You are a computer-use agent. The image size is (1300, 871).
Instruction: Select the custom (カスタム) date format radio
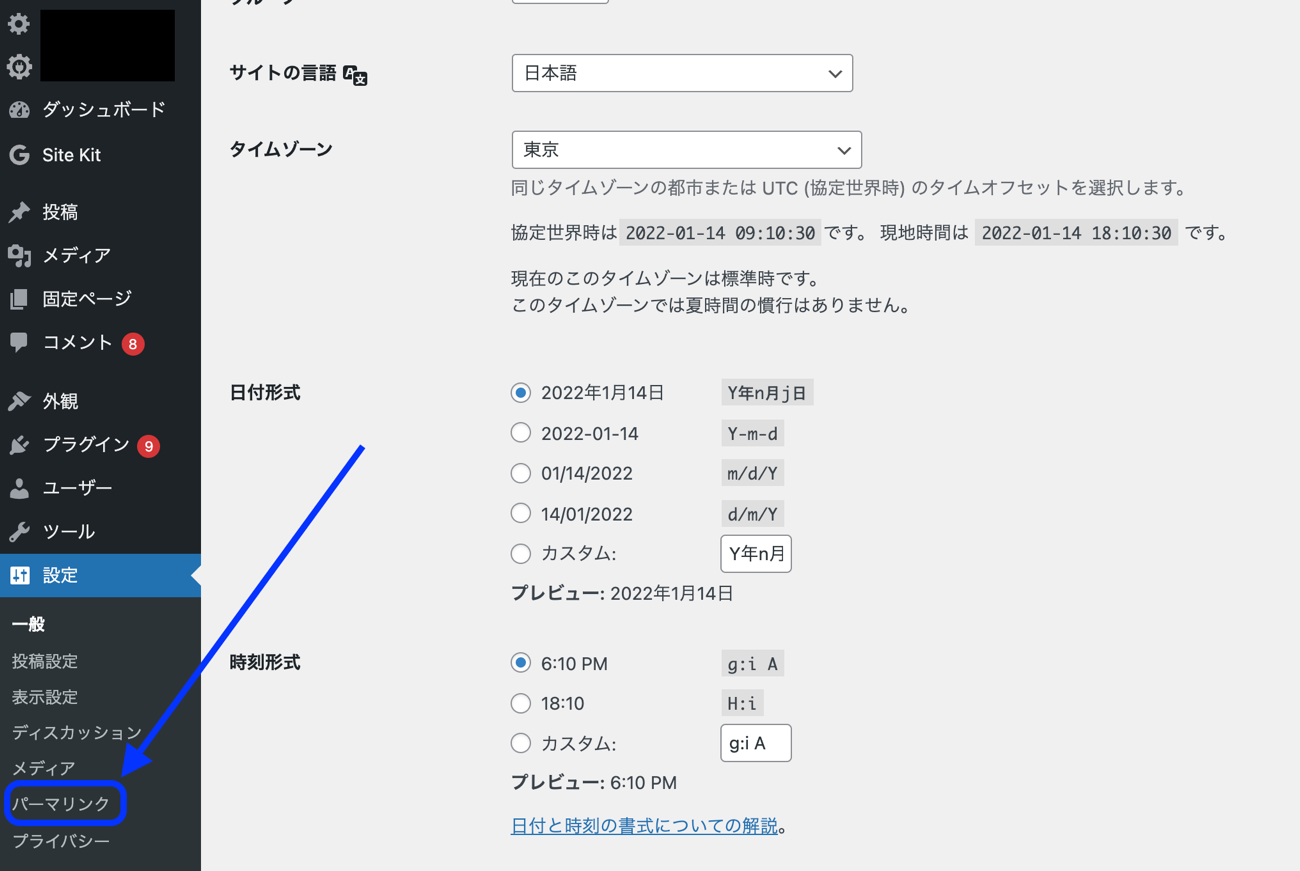[x=521, y=553]
